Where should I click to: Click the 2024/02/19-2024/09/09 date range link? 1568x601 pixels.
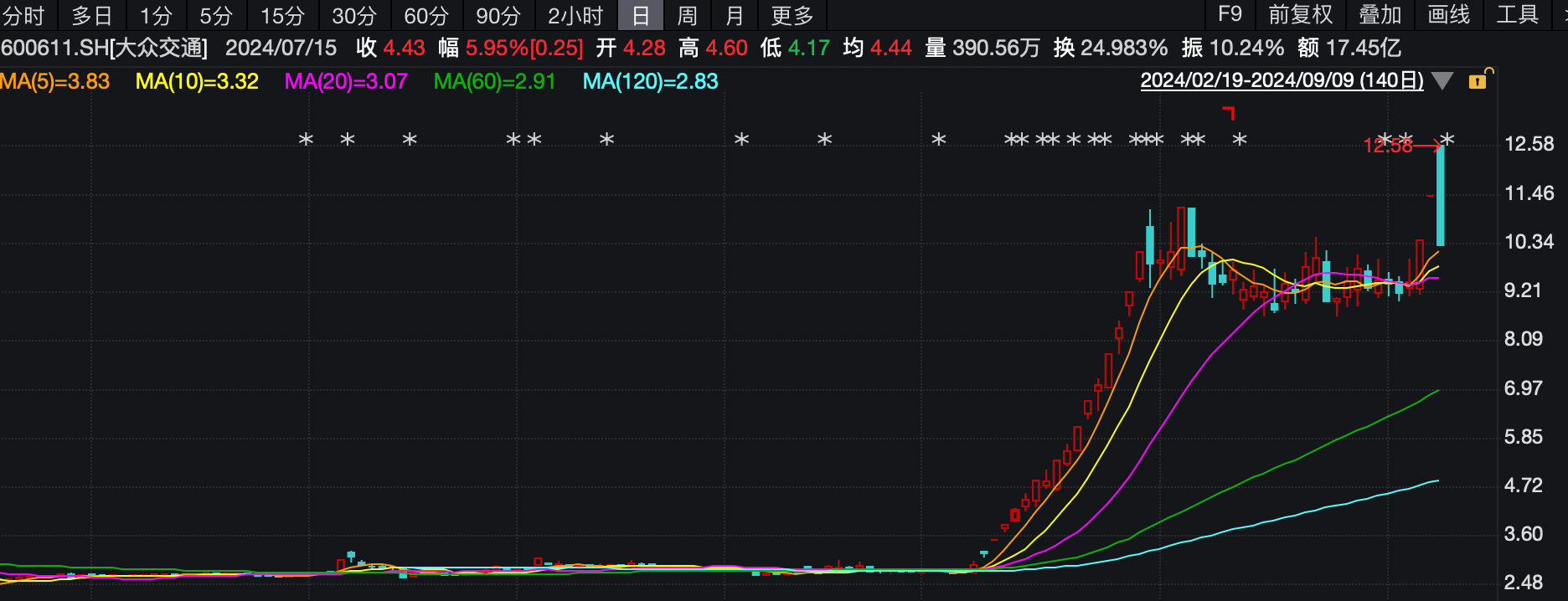point(1282,81)
